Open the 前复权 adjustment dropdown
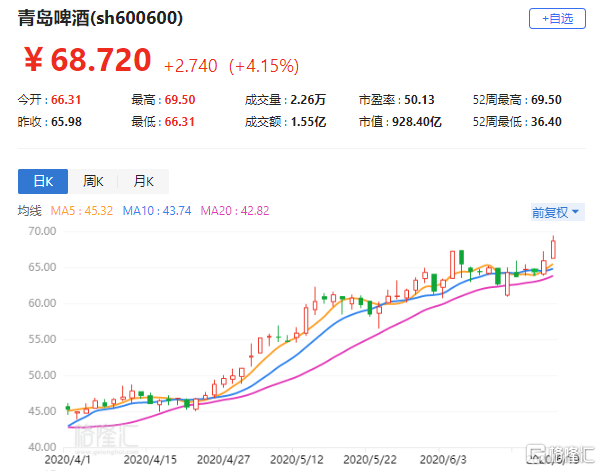Screen dimensions: 601x471 [x=558, y=212]
